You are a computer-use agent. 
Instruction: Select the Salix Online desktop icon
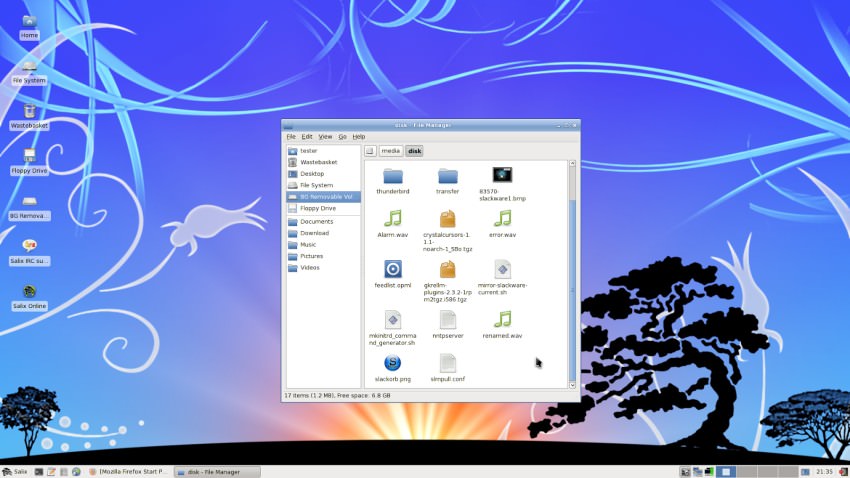pos(29,292)
